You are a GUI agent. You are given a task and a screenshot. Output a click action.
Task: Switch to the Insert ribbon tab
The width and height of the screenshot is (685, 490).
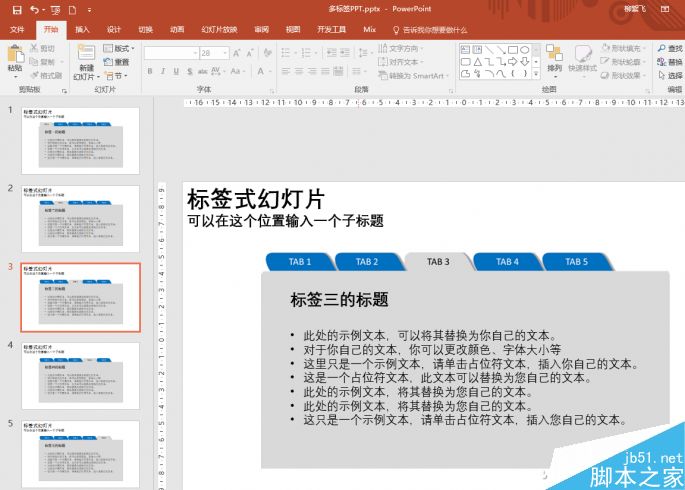tap(82, 30)
